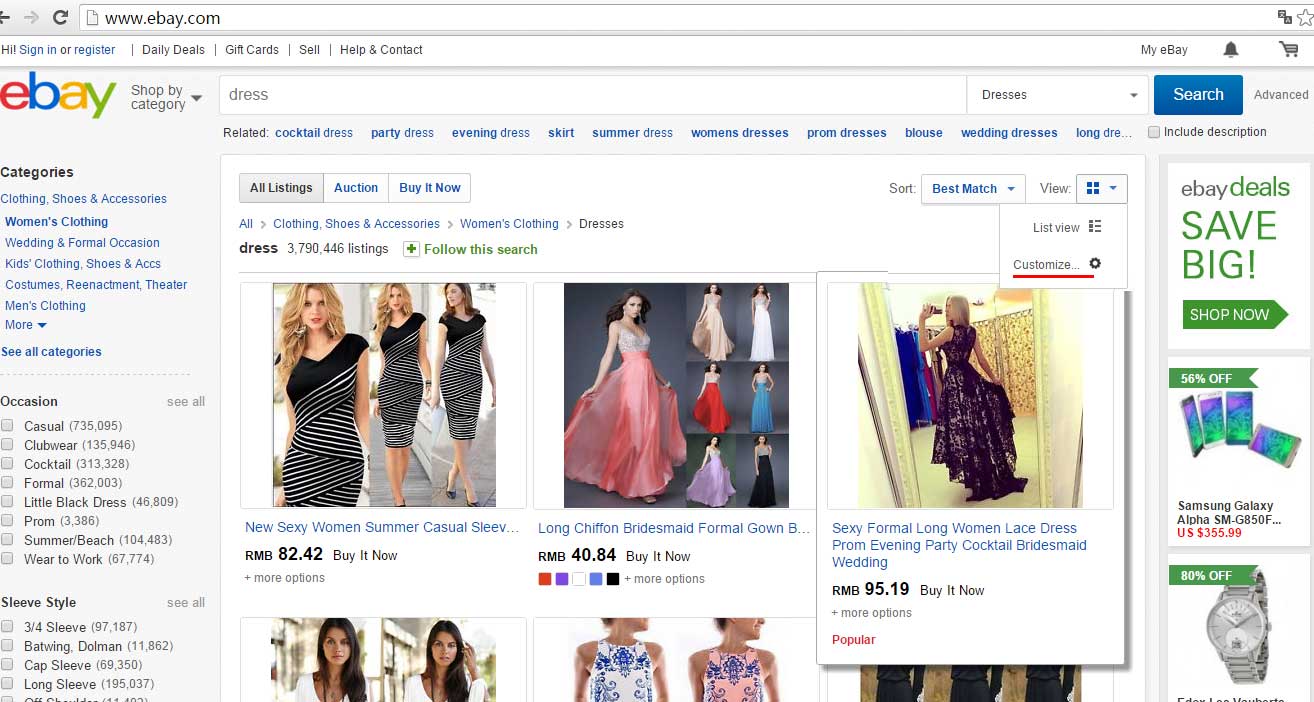Viewport: 1314px width, 702px height.
Task: Enable the Cocktail occasion checkbox
Action: (7, 464)
